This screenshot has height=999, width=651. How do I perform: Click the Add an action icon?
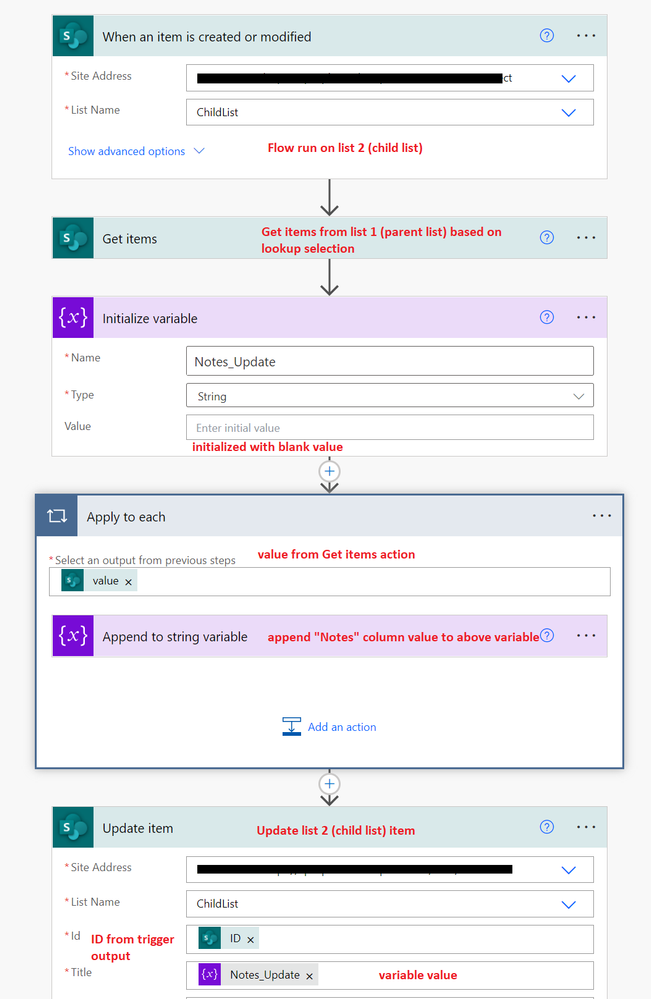pos(291,726)
